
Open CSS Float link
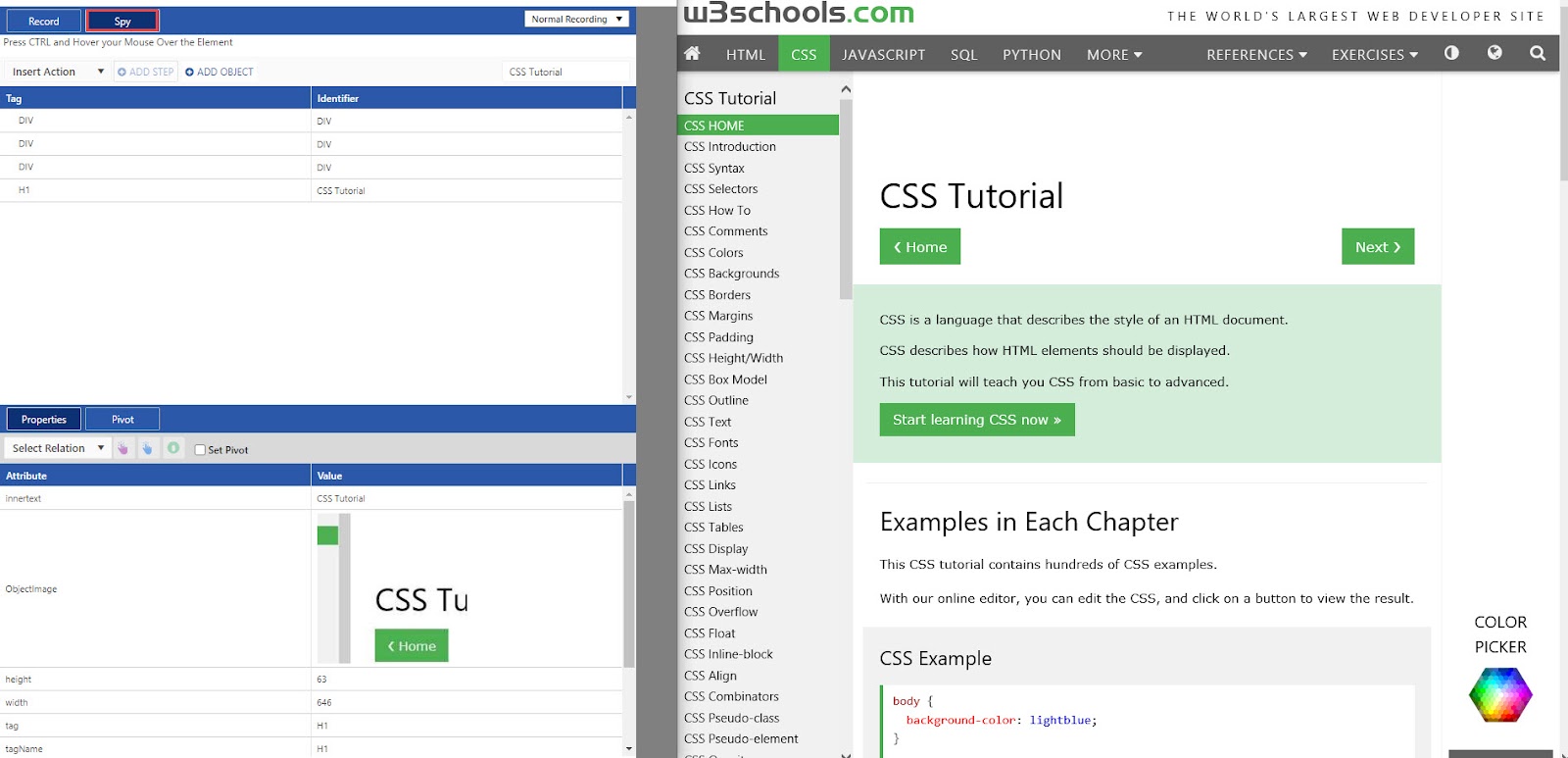coord(710,633)
